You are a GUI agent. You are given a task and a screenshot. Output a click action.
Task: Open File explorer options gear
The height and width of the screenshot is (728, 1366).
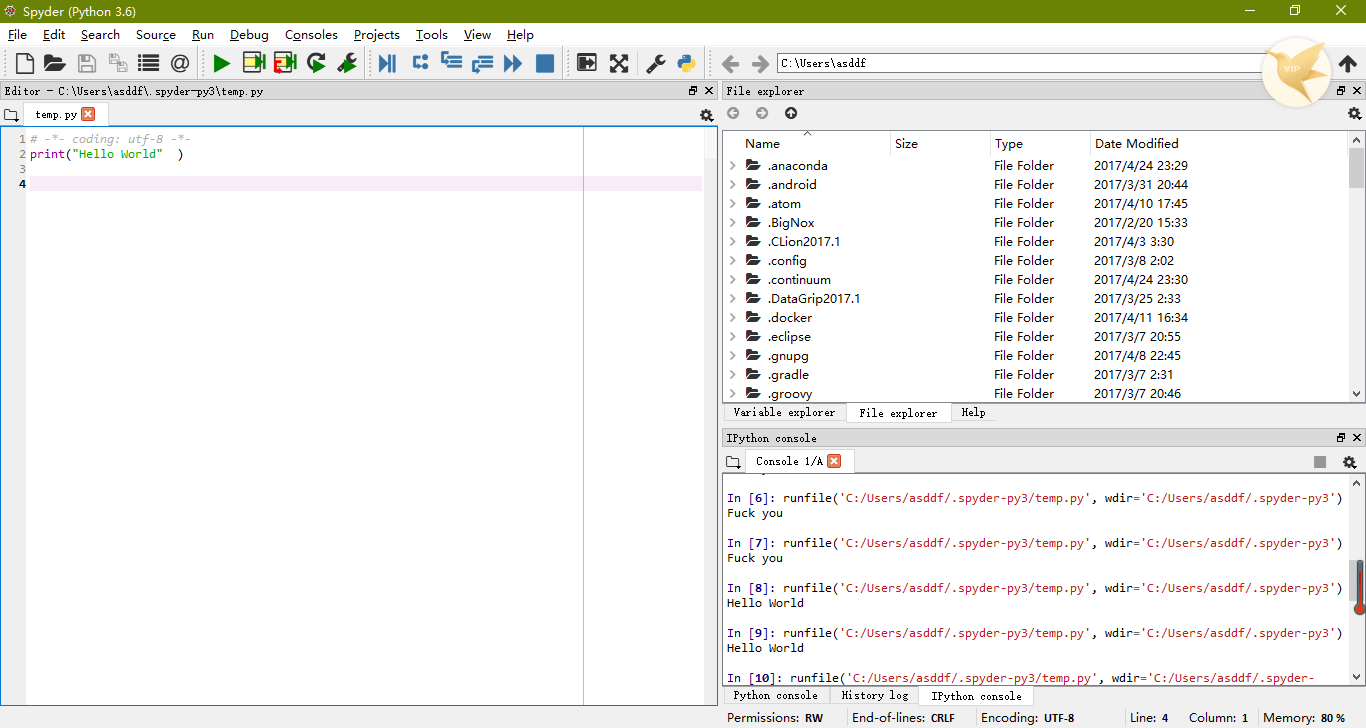1354,114
